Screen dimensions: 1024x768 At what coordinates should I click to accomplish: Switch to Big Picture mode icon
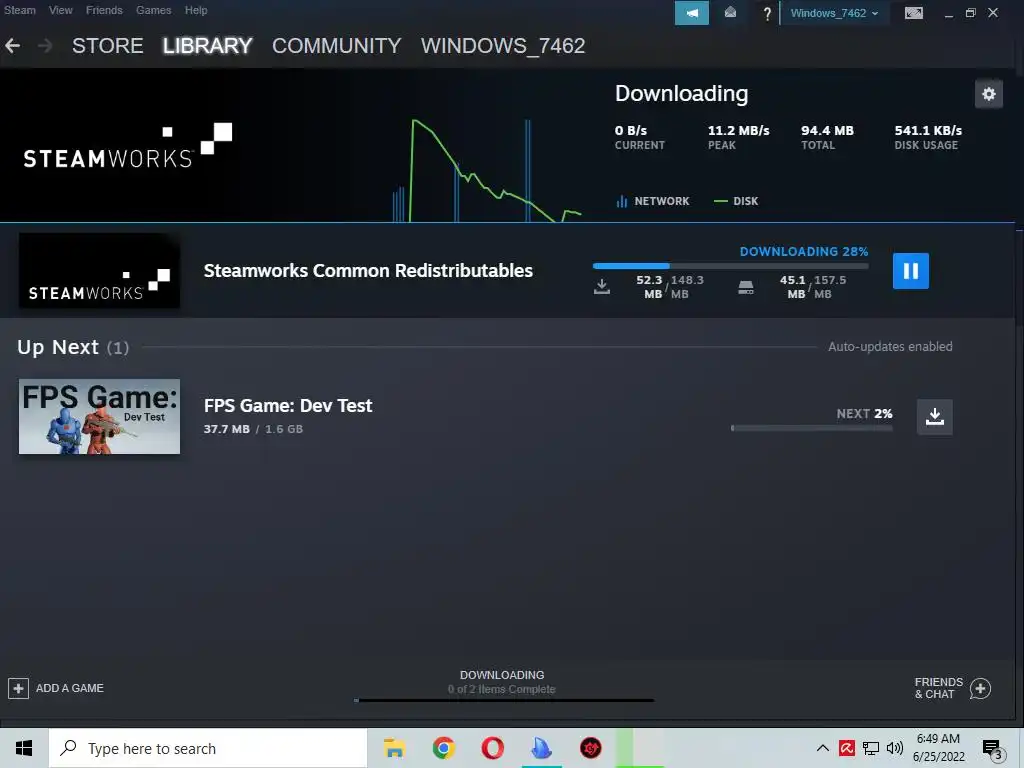pyautogui.click(x=914, y=13)
